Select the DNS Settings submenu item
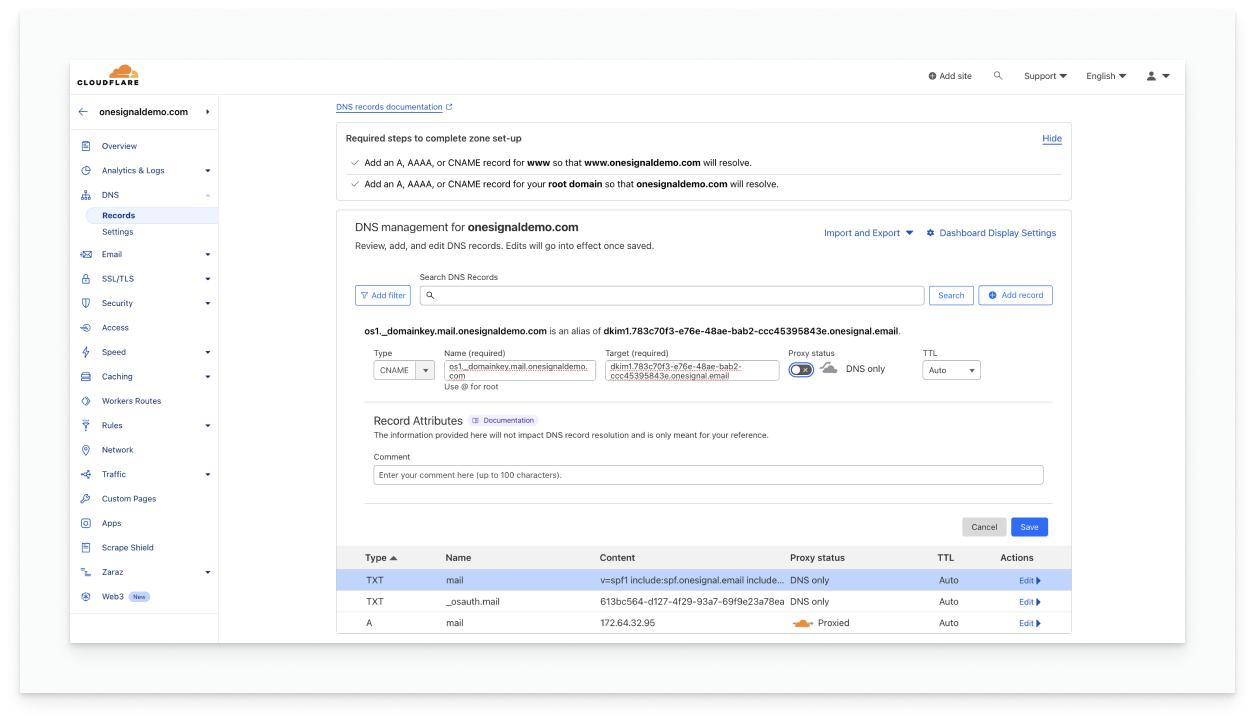The image size is (1255, 723). coord(117,232)
